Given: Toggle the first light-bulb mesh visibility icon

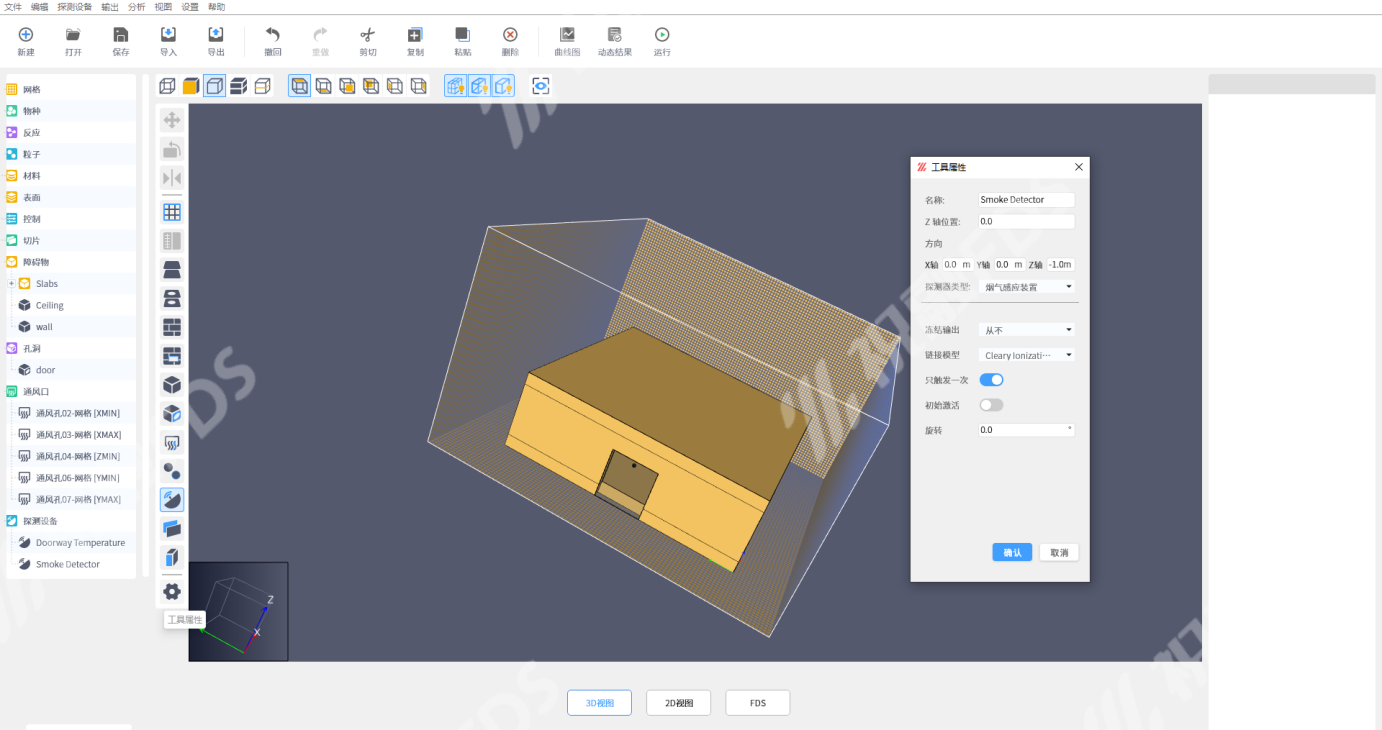Looking at the screenshot, I should 456,86.
